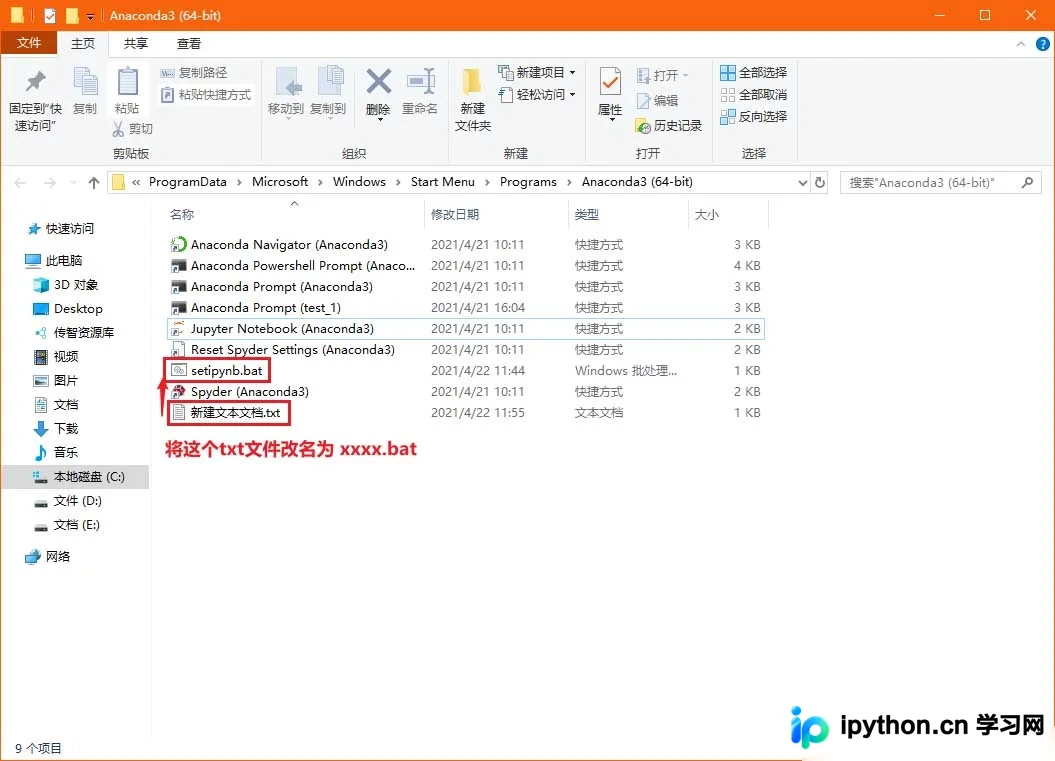Viewport: 1055px width, 761px height.
Task: Click Select None (全部取消)
Action: coord(754,95)
